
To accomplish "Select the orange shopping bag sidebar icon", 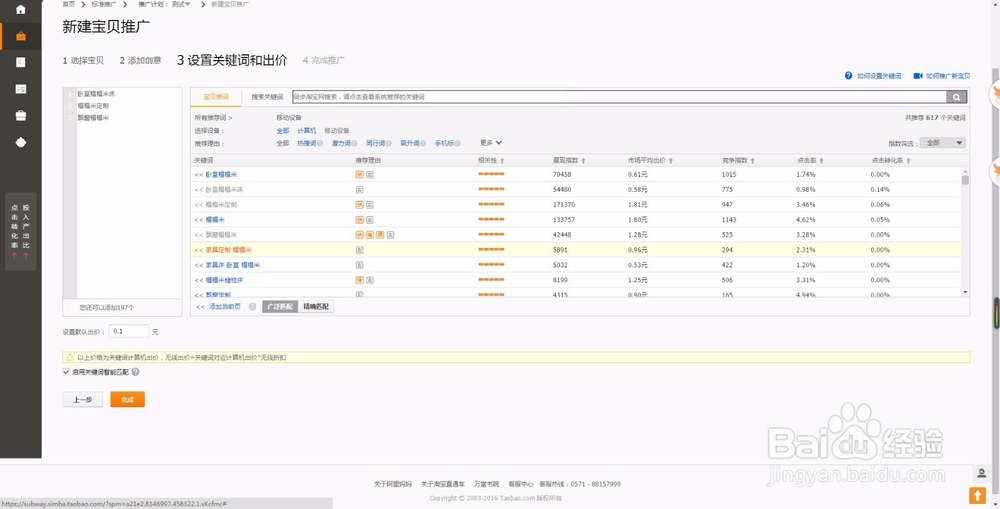I will (20, 36).
